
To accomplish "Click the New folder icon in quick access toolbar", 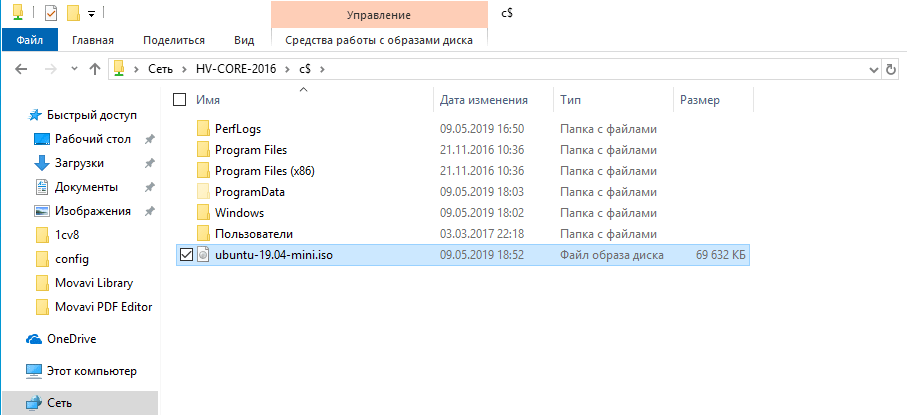I will click(73, 12).
